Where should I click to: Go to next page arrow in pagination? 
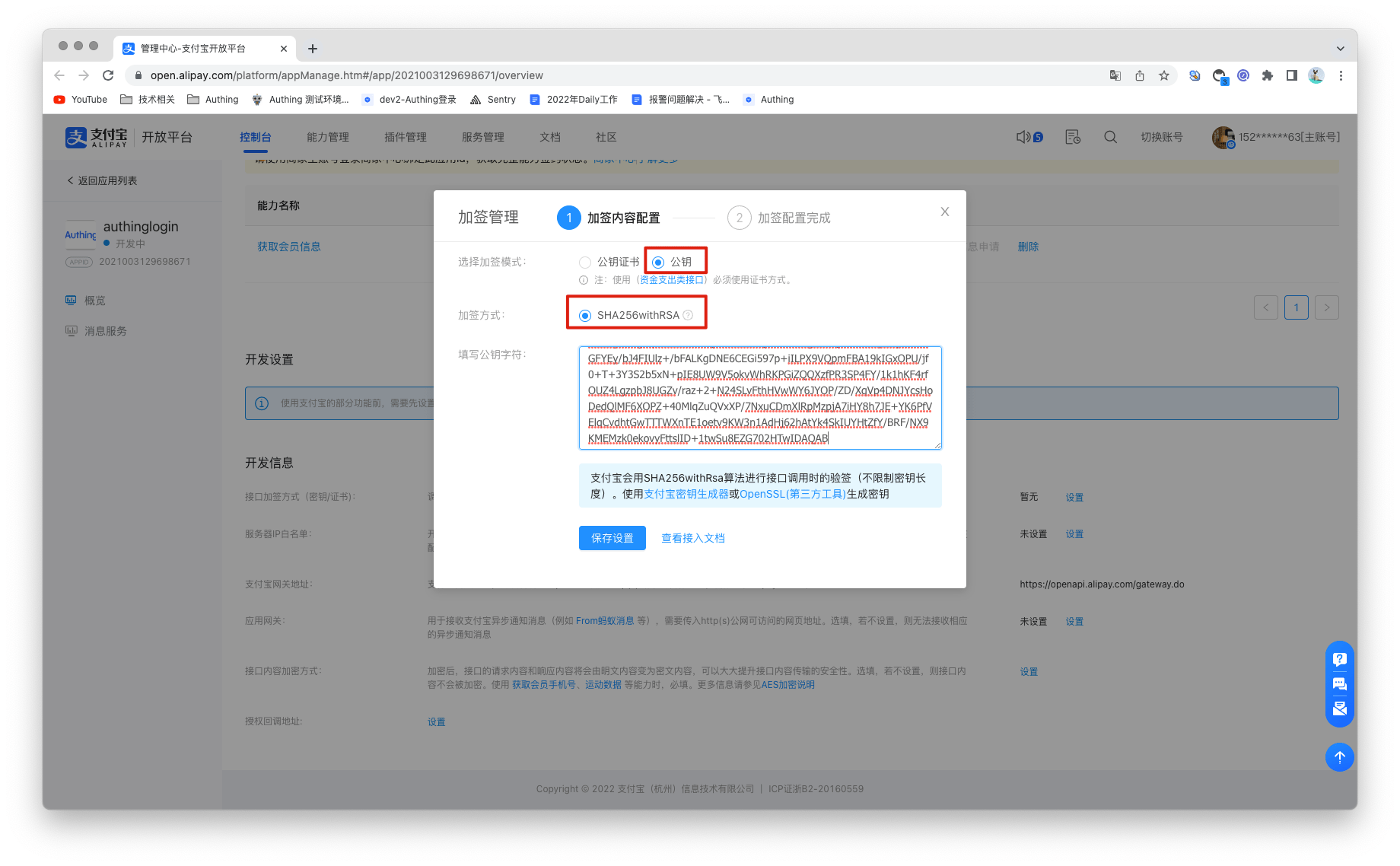pyautogui.click(x=1326, y=307)
